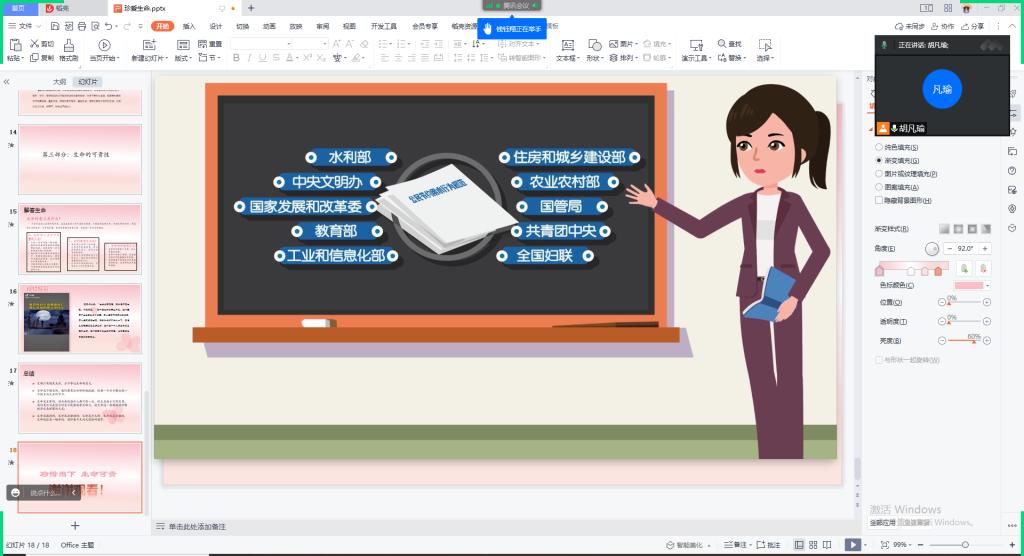The image size is (1024, 556).
Task: Enable Hide Background Graphics (隐藏背景图形) checkbox
Action: pos(879,199)
